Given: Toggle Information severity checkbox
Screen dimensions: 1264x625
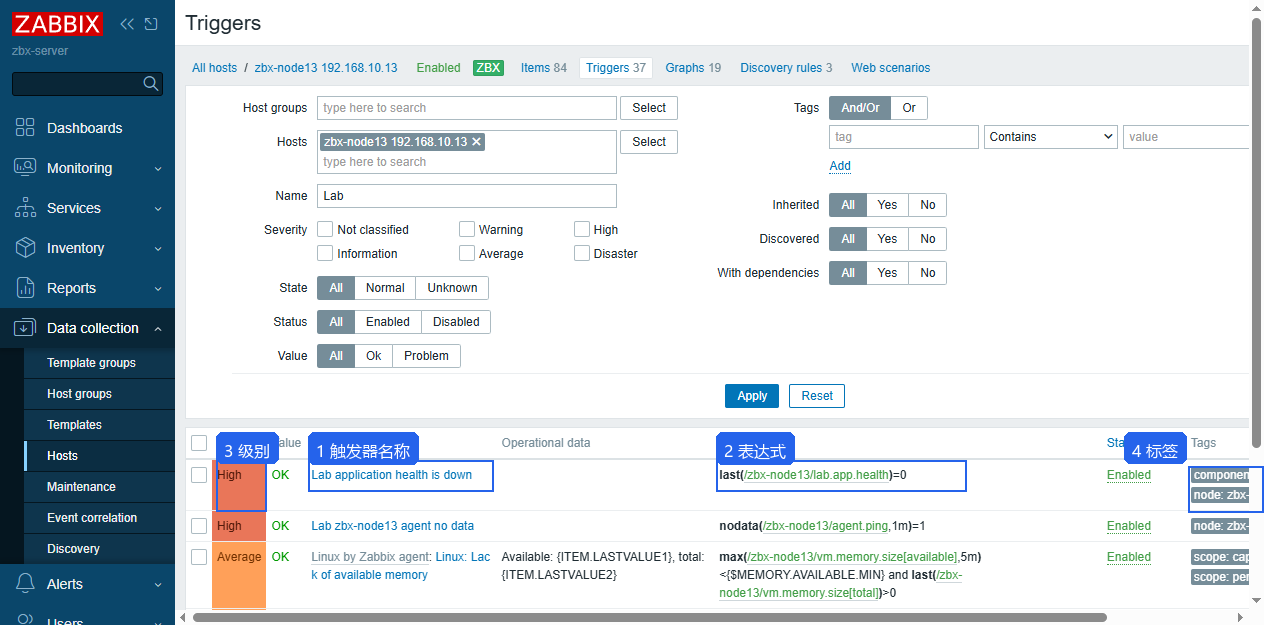Looking at the screenshot, I should coord(325,253).
